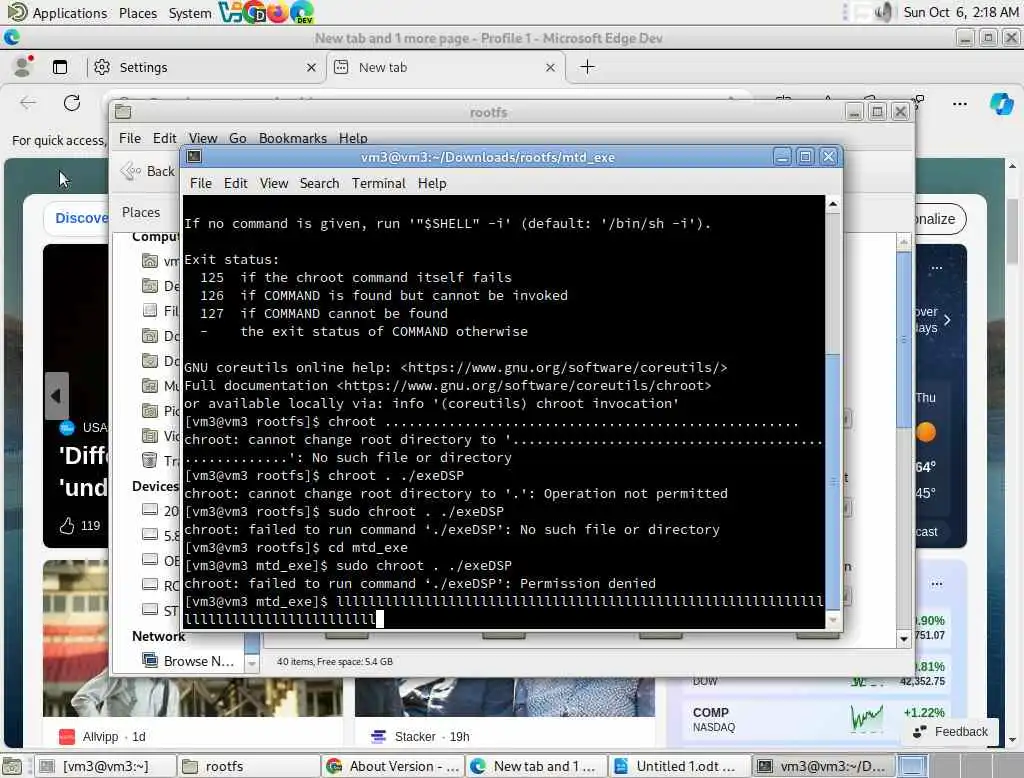The image size is (1024, 778).
Task: Click the show desktop icon in taskbar
Action: tap(12, 766)
